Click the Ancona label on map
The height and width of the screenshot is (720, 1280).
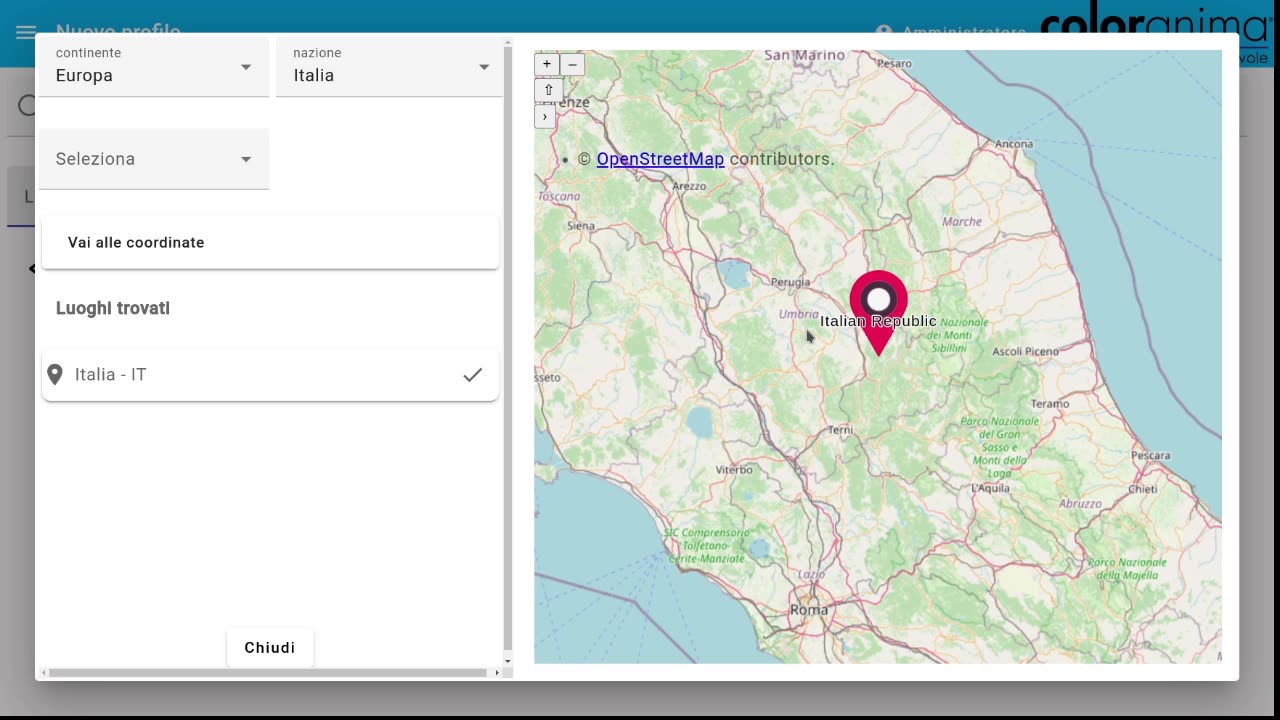(1014, 144)
